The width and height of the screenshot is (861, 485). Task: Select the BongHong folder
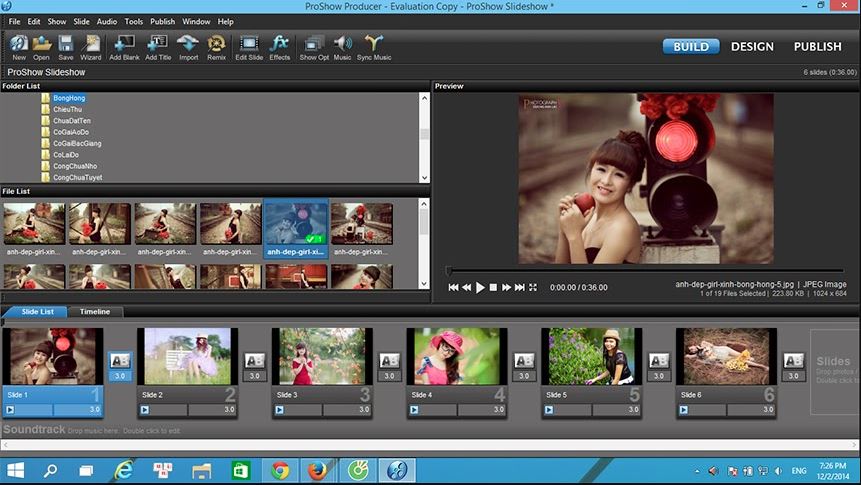[69, 98]
